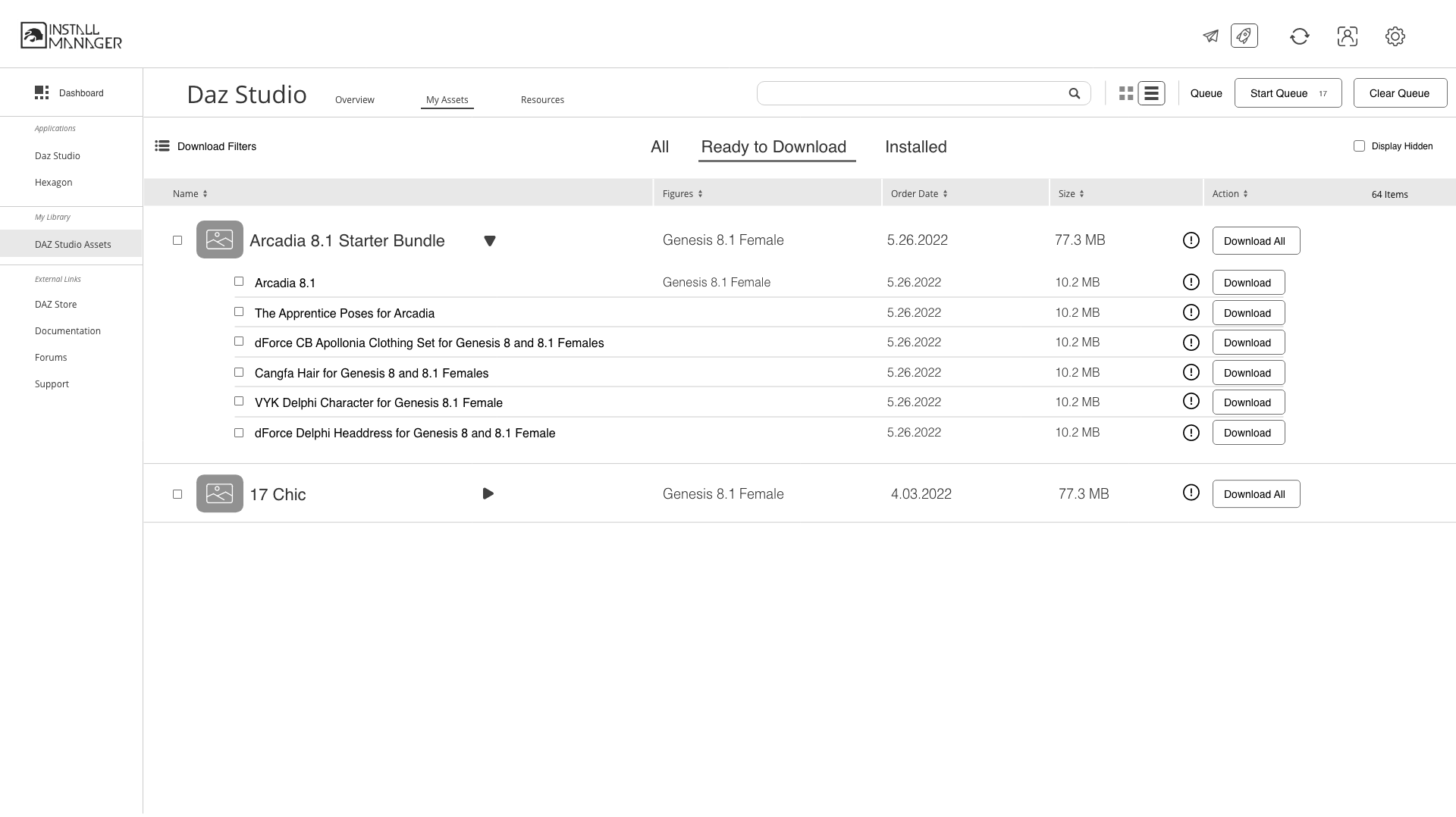1456x817 pixels.
Task: Sort by Name column arrows
Action: (205, 194)
